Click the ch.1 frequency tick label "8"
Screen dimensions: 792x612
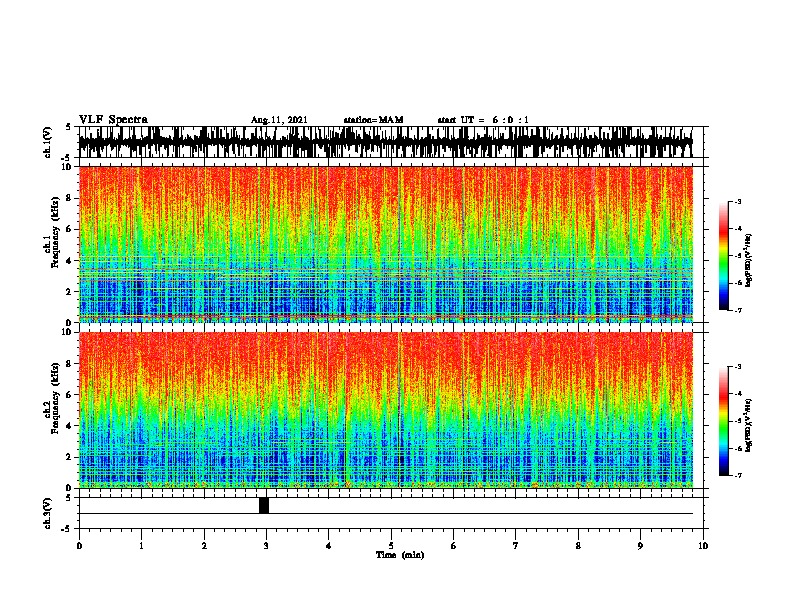(69, 198)
